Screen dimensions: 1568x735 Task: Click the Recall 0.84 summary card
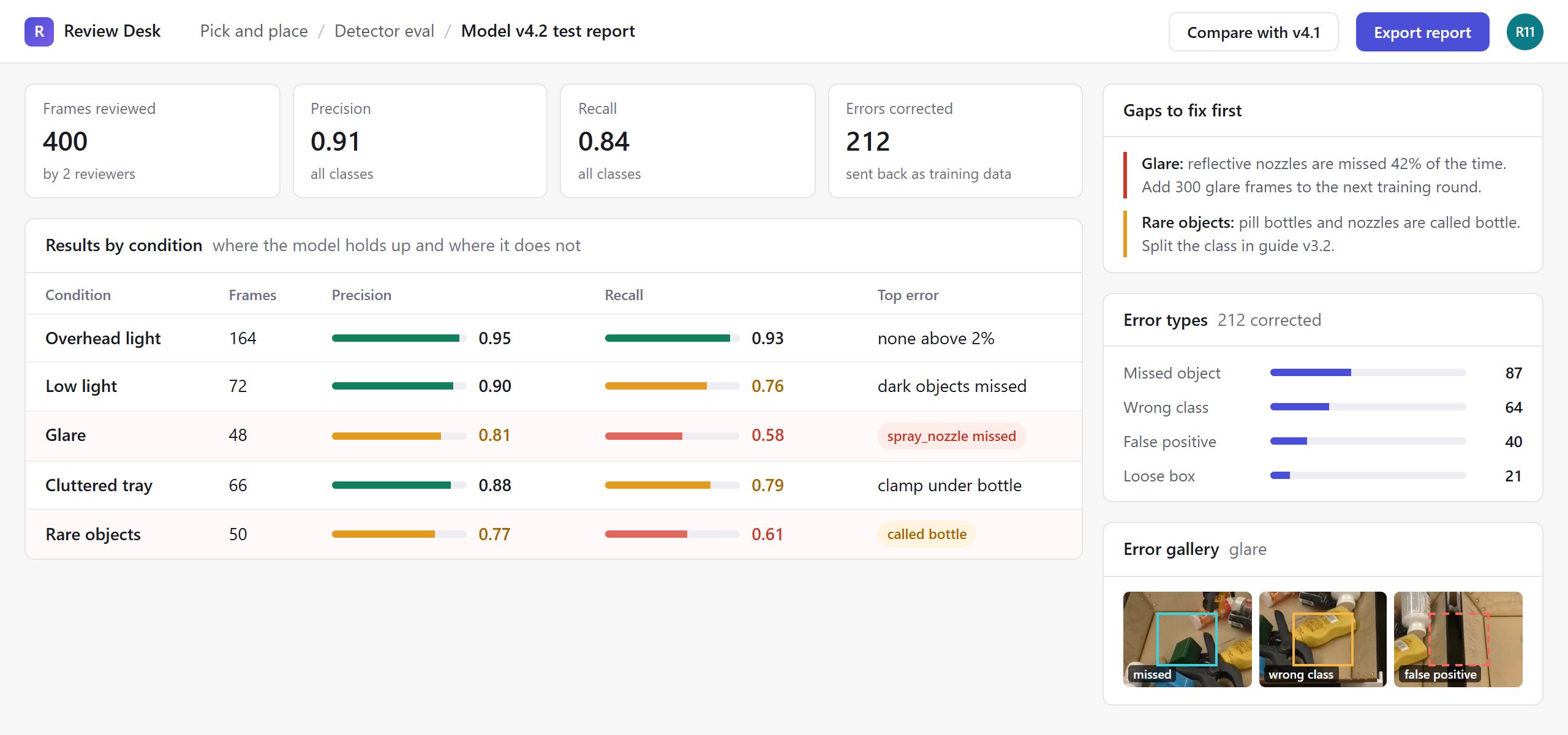coord(687,141)
